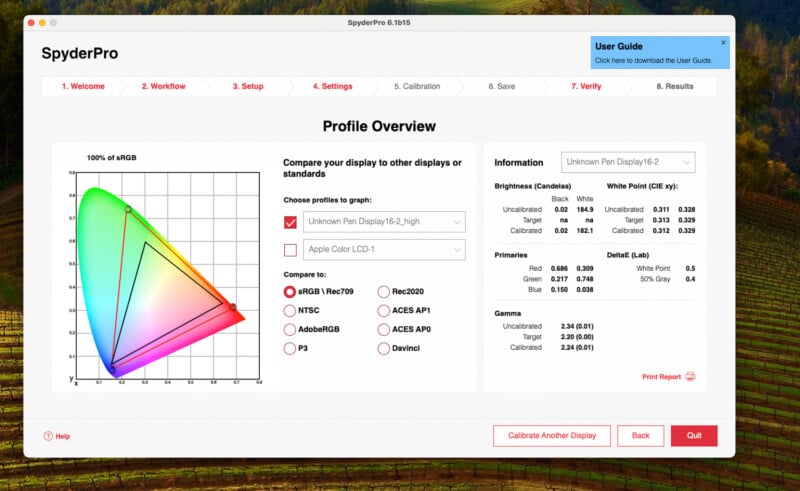Select the AdobeRGB comparison radio button
Screen dimensions: 800x491
[289, 329]
